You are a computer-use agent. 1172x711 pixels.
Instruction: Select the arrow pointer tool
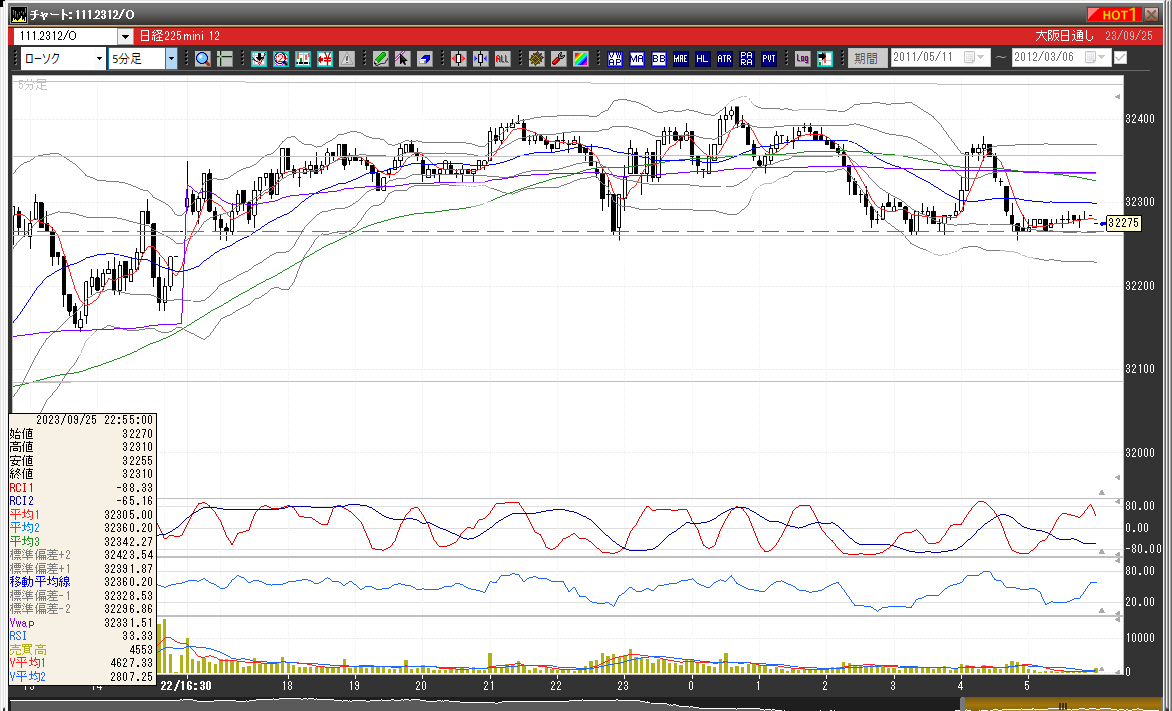pyautogui.click(x=402, y=58)
